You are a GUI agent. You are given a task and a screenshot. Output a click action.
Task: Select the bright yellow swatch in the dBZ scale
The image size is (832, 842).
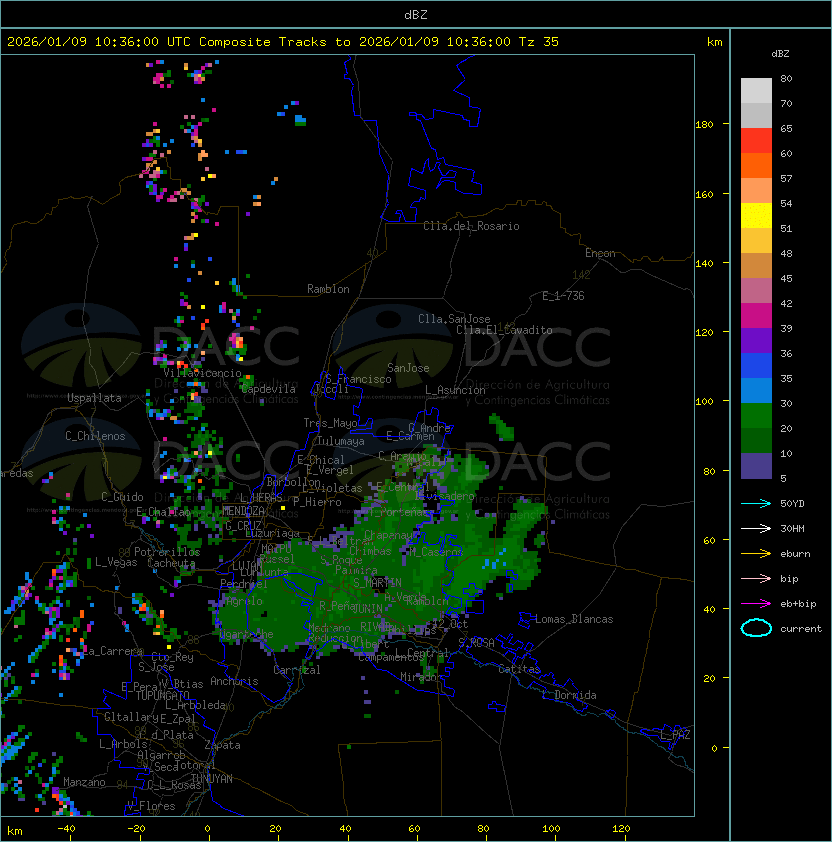(x=756, y=215)
